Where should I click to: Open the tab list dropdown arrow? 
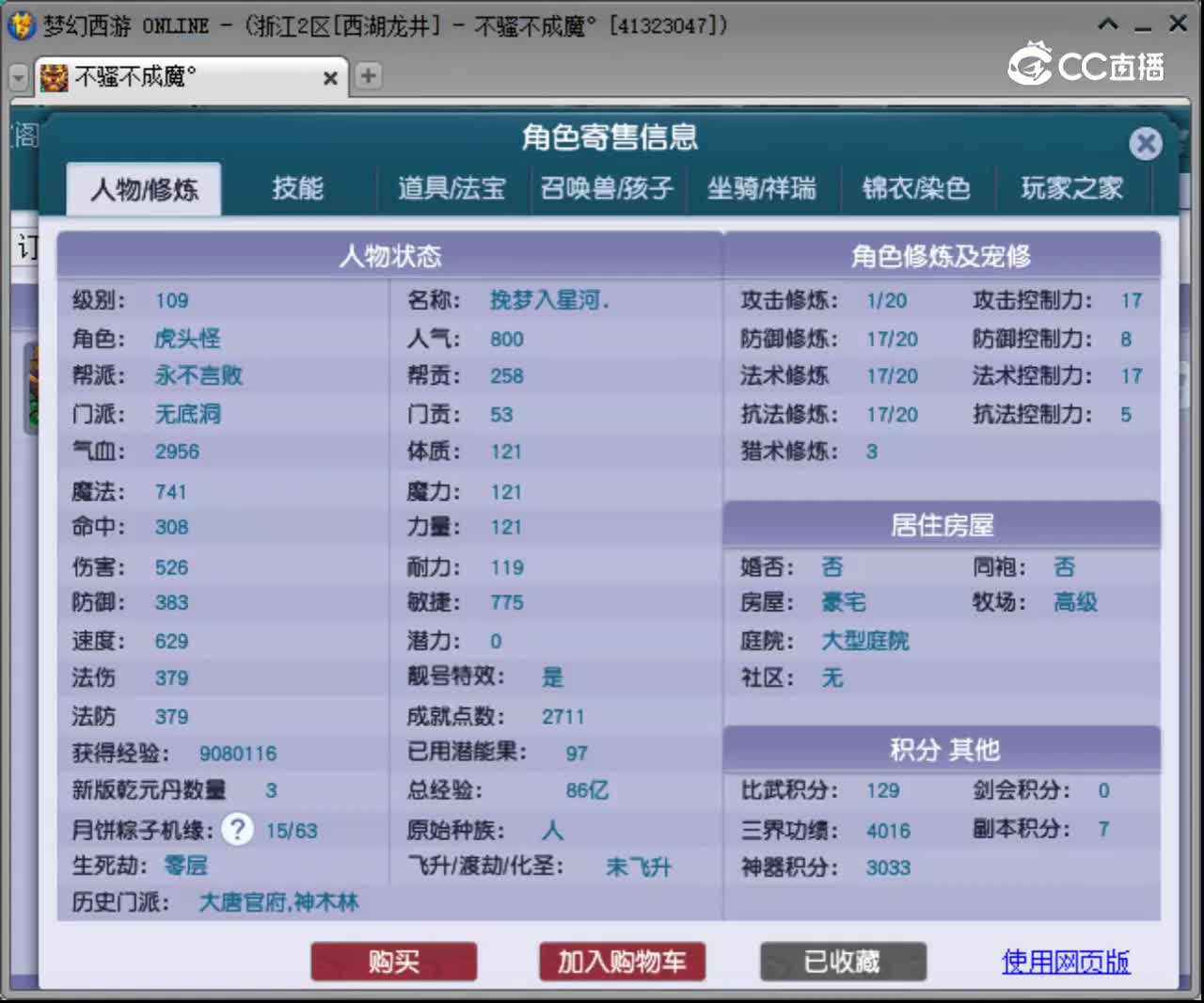point(18,77)
